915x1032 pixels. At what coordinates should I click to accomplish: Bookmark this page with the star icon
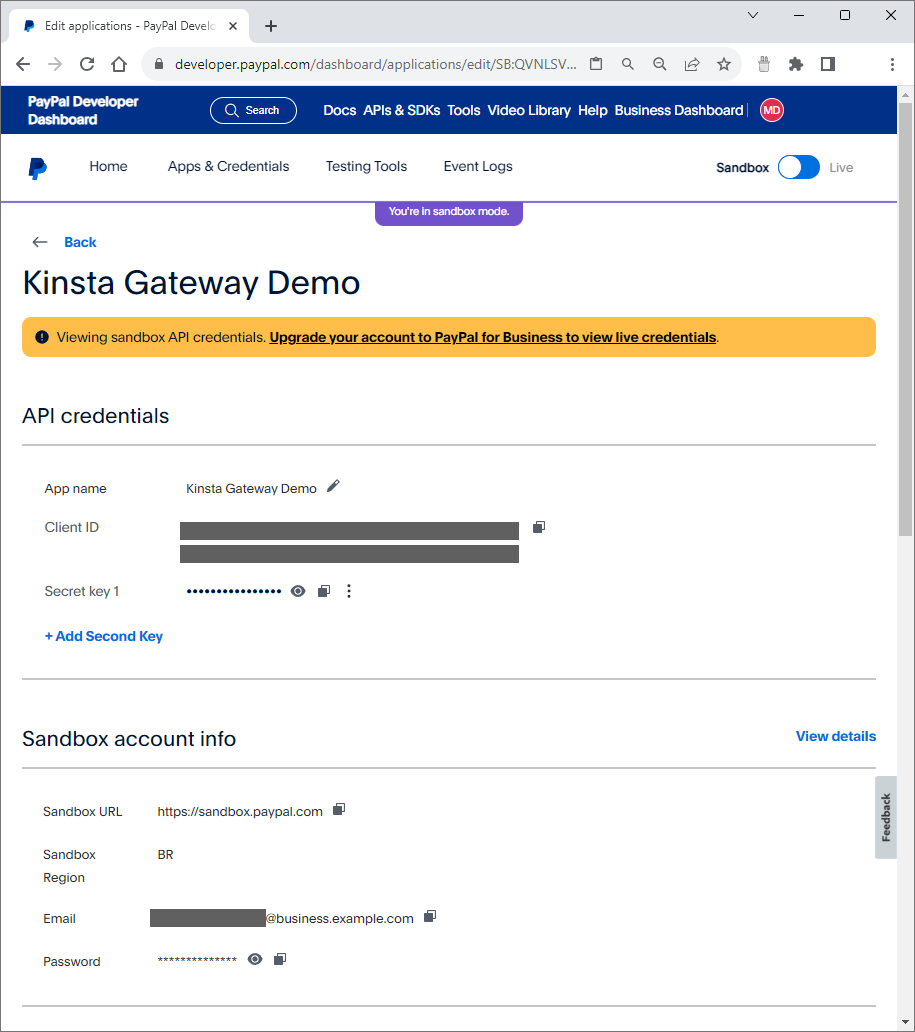click(724, 64)
